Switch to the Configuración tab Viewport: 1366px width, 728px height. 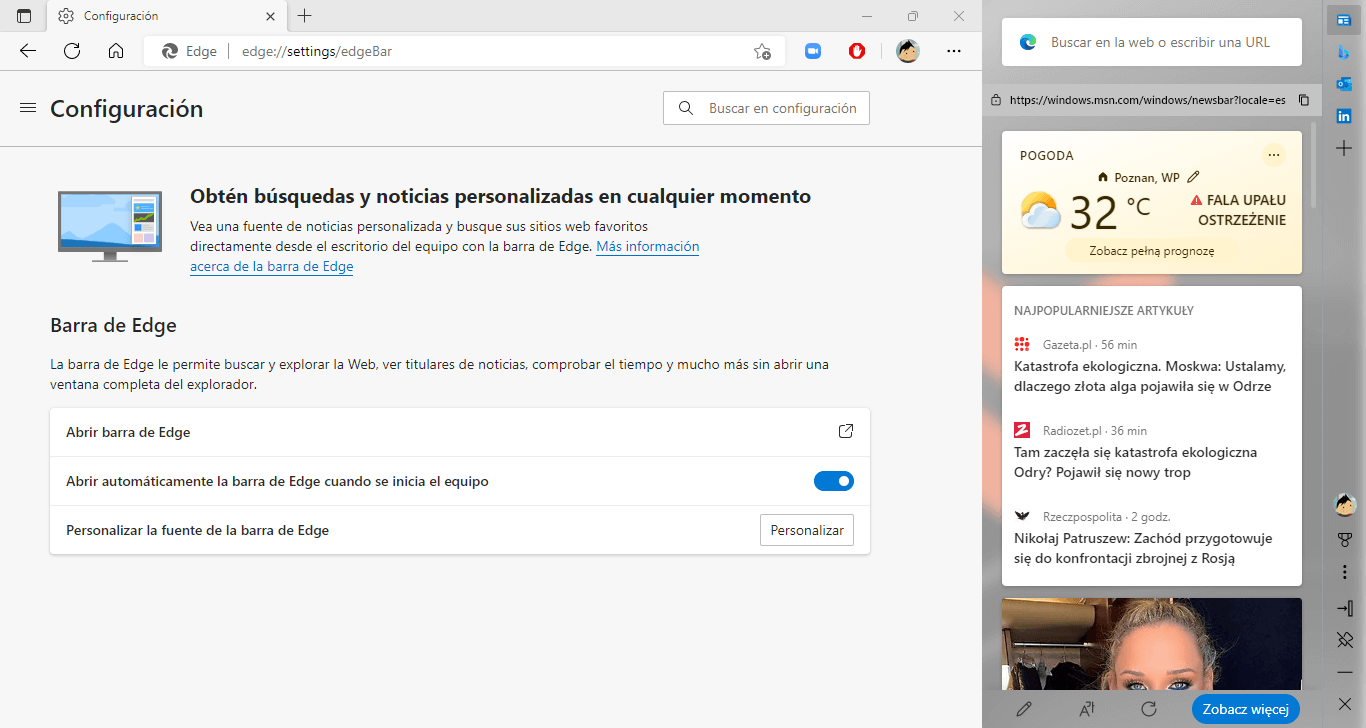pos(168,16)
